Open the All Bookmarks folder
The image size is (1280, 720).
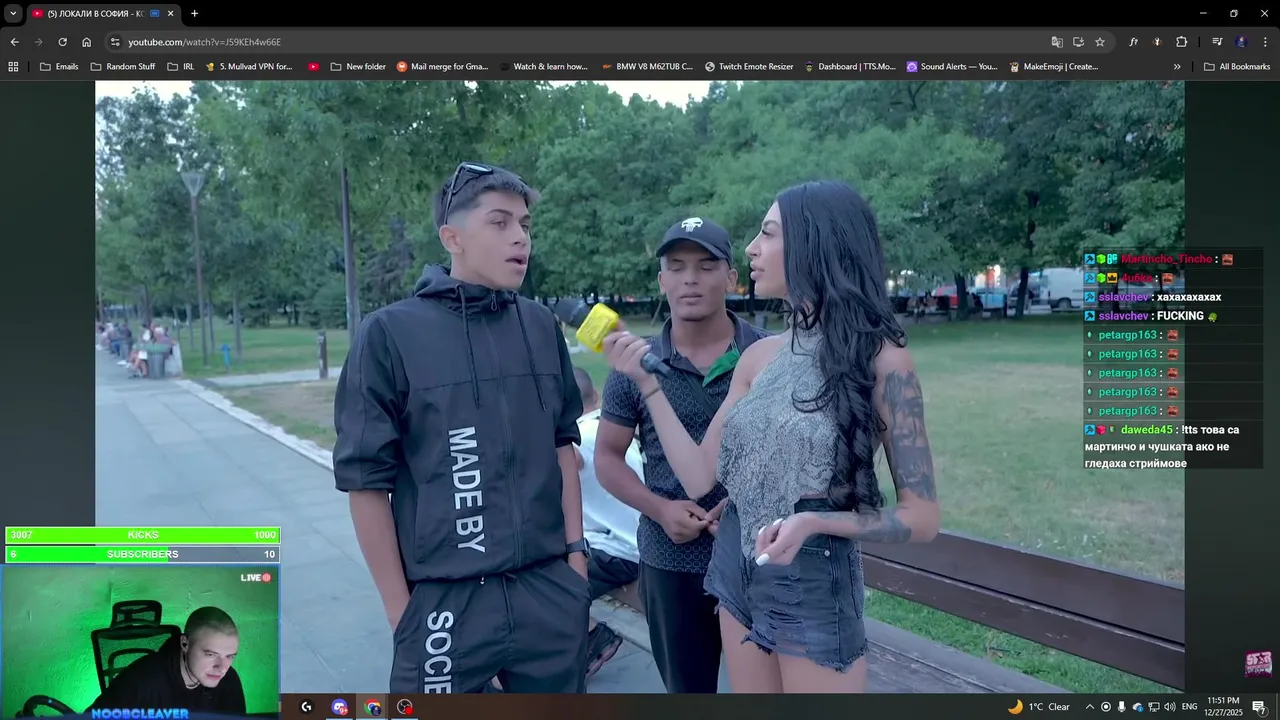click(1237, 67)
